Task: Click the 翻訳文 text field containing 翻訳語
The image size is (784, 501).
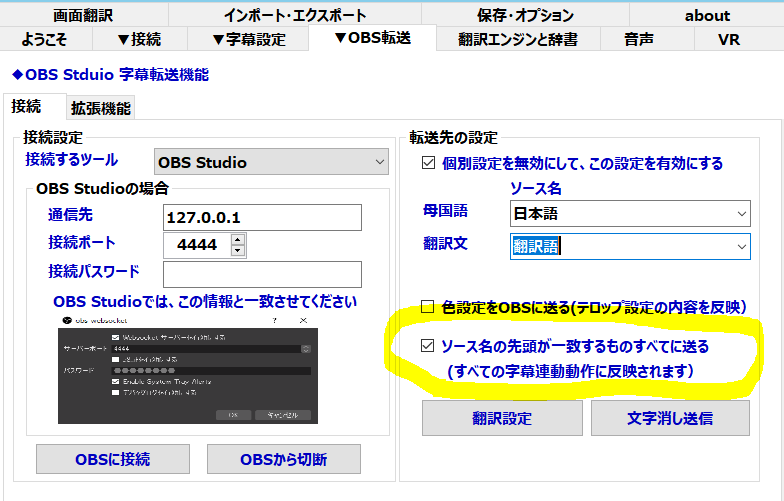Action: [622, 246]
